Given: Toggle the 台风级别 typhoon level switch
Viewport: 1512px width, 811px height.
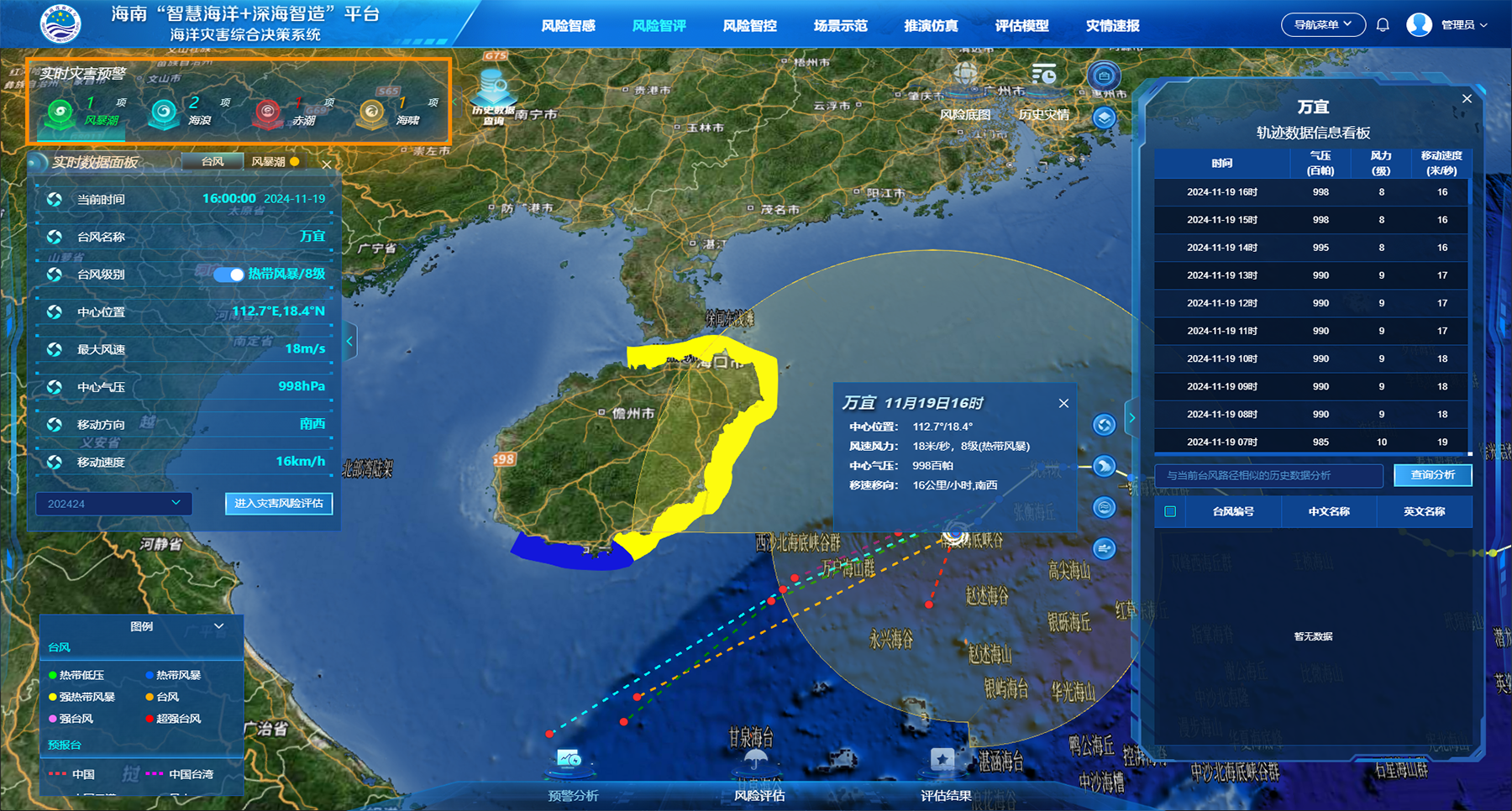Looking at the screenshot, I should click(228, 275).
